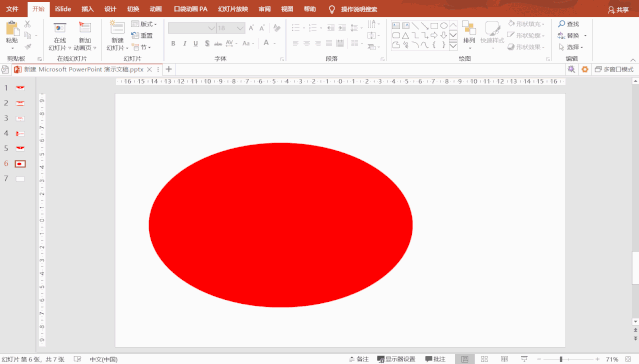Click the Slideshow view icon in status bar
The height and width of the screenshot is (364, 639).
pyautogui.click(x=524, y=359)
